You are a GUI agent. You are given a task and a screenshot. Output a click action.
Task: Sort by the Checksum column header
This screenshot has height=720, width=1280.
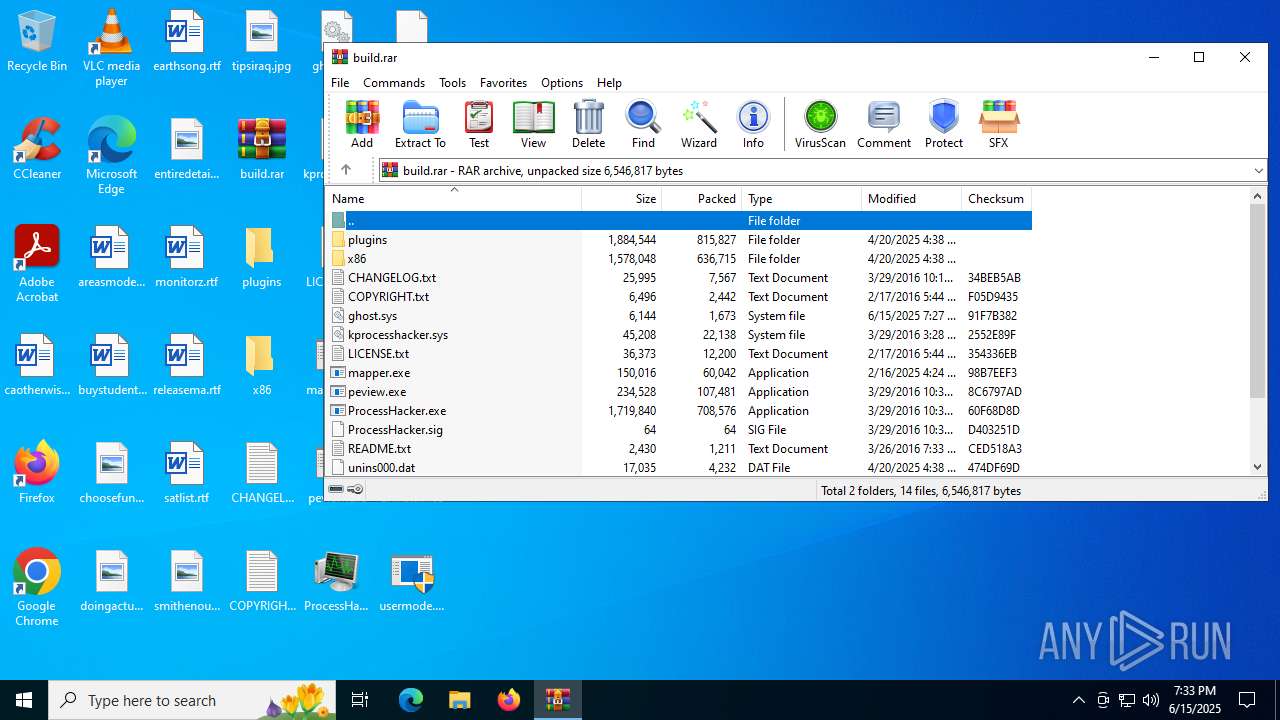coord(997,199)
